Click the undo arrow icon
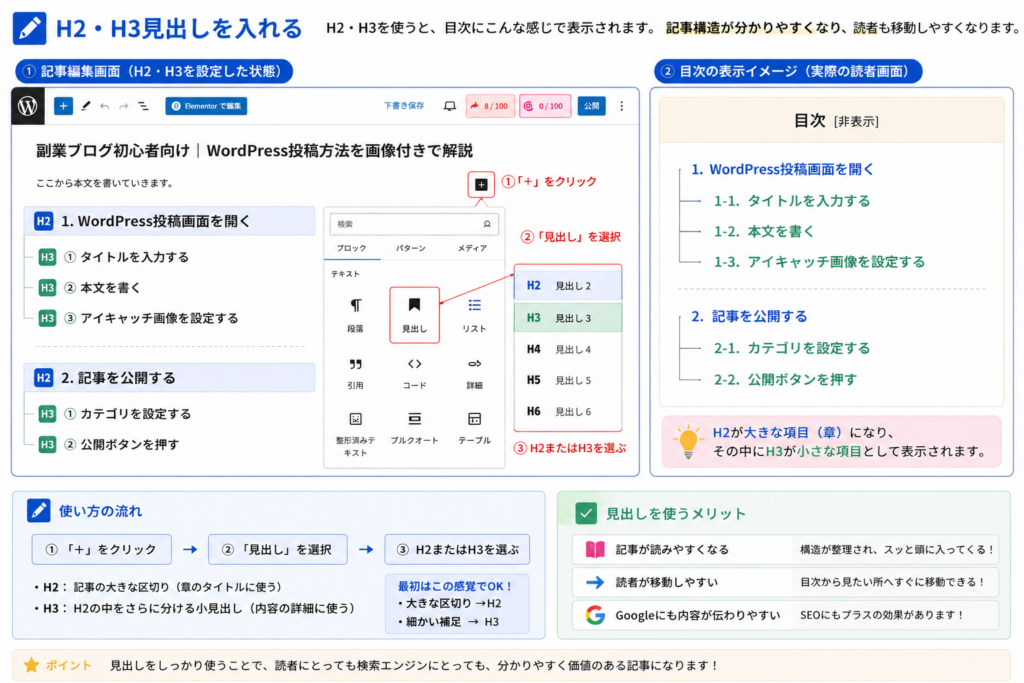This screenshot has height=683, width=1024. pos(104,106)
